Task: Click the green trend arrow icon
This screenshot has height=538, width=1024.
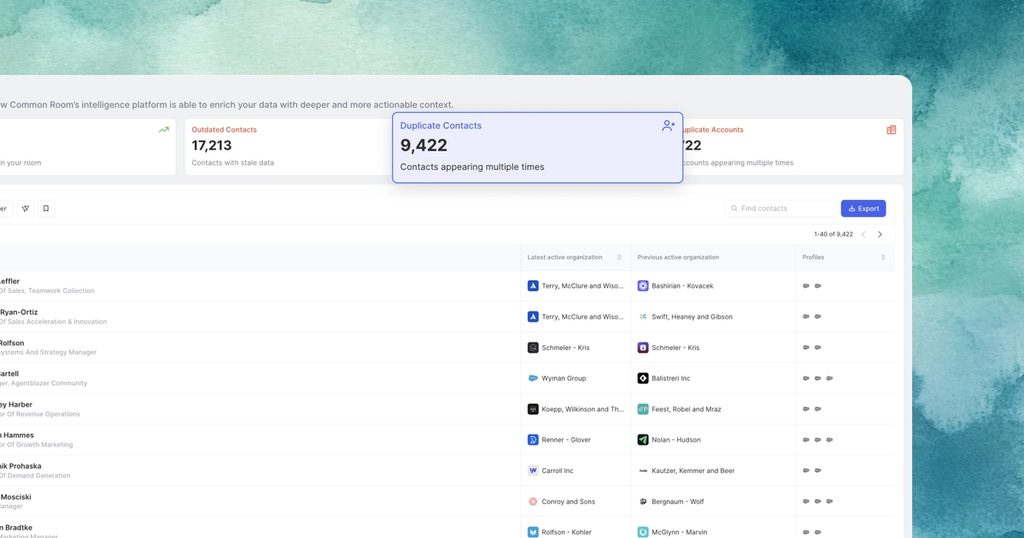Action: [x=164, y=130]
